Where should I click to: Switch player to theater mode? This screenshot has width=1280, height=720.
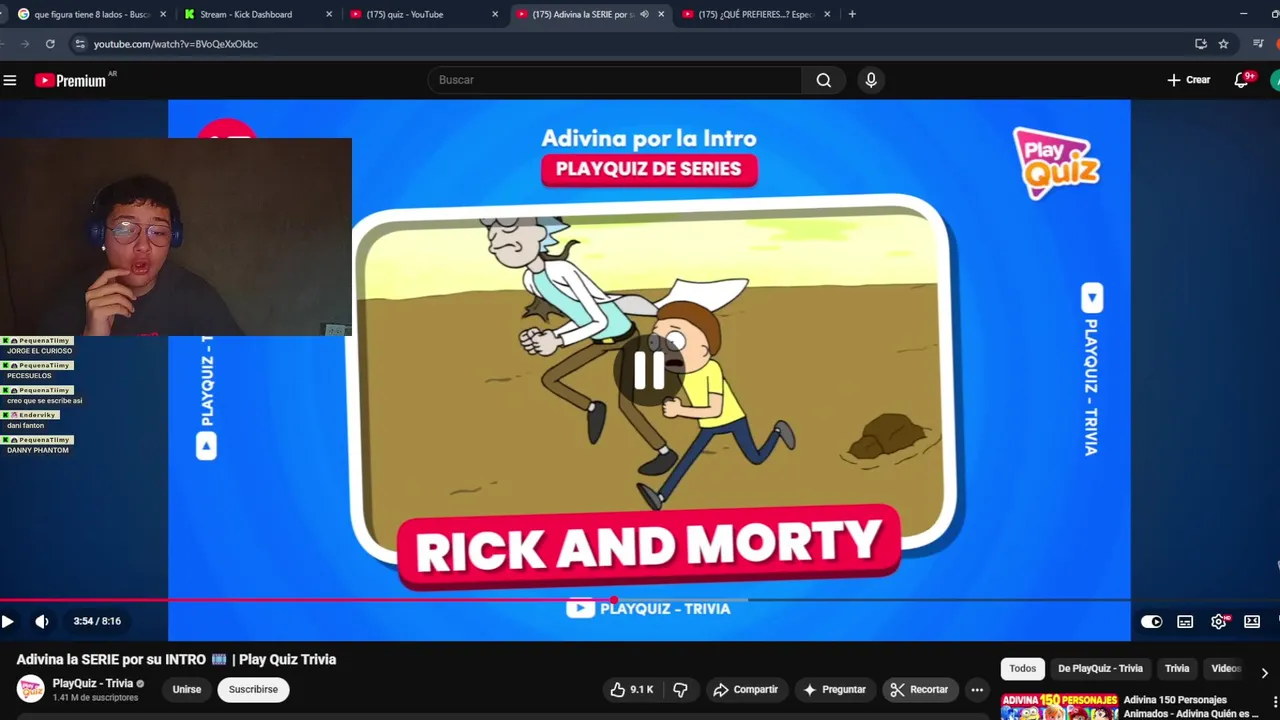click(1252, 621)
